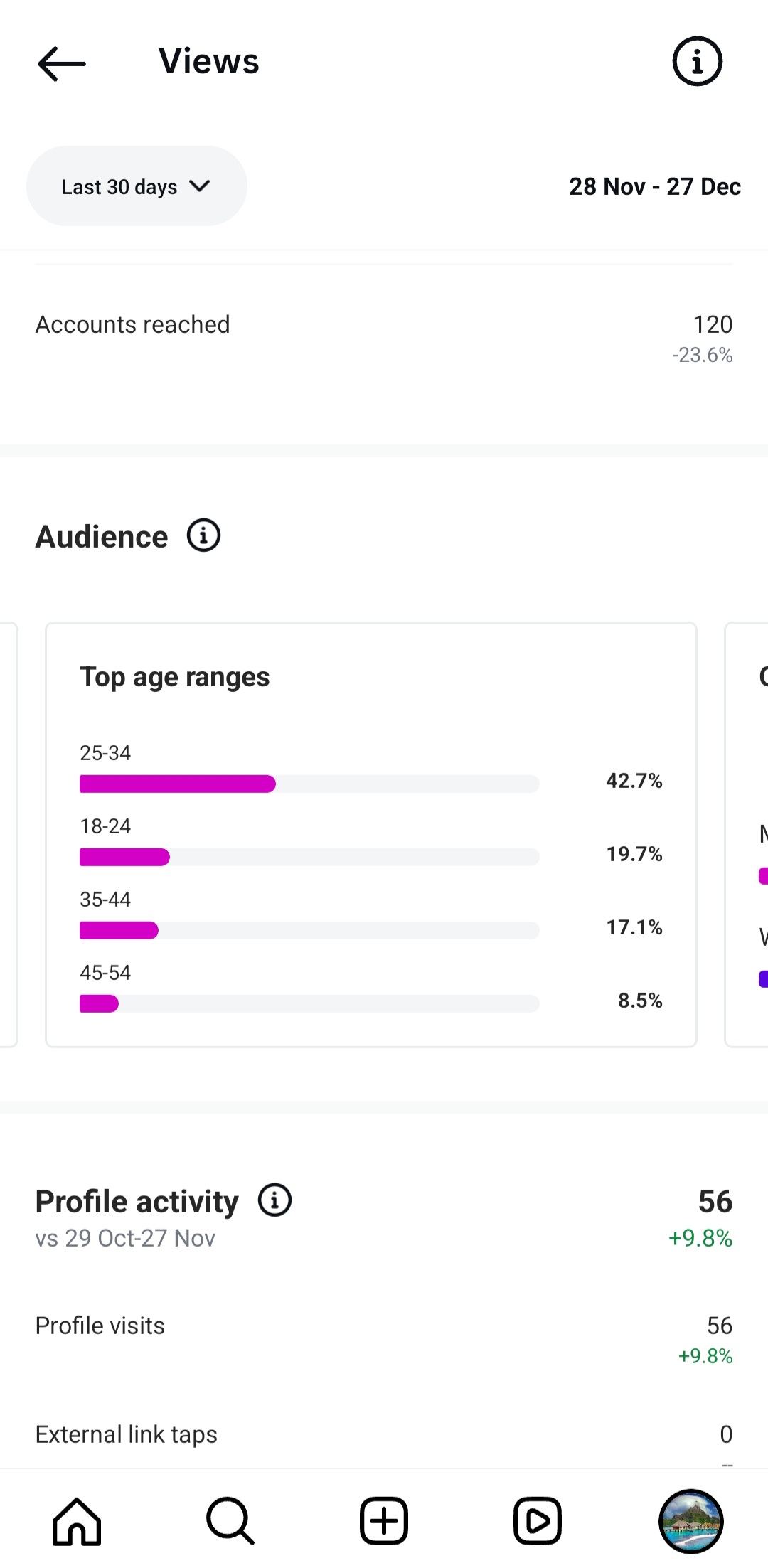
Task: Tap the back arrow icon
Action: [x=62, y=63]
